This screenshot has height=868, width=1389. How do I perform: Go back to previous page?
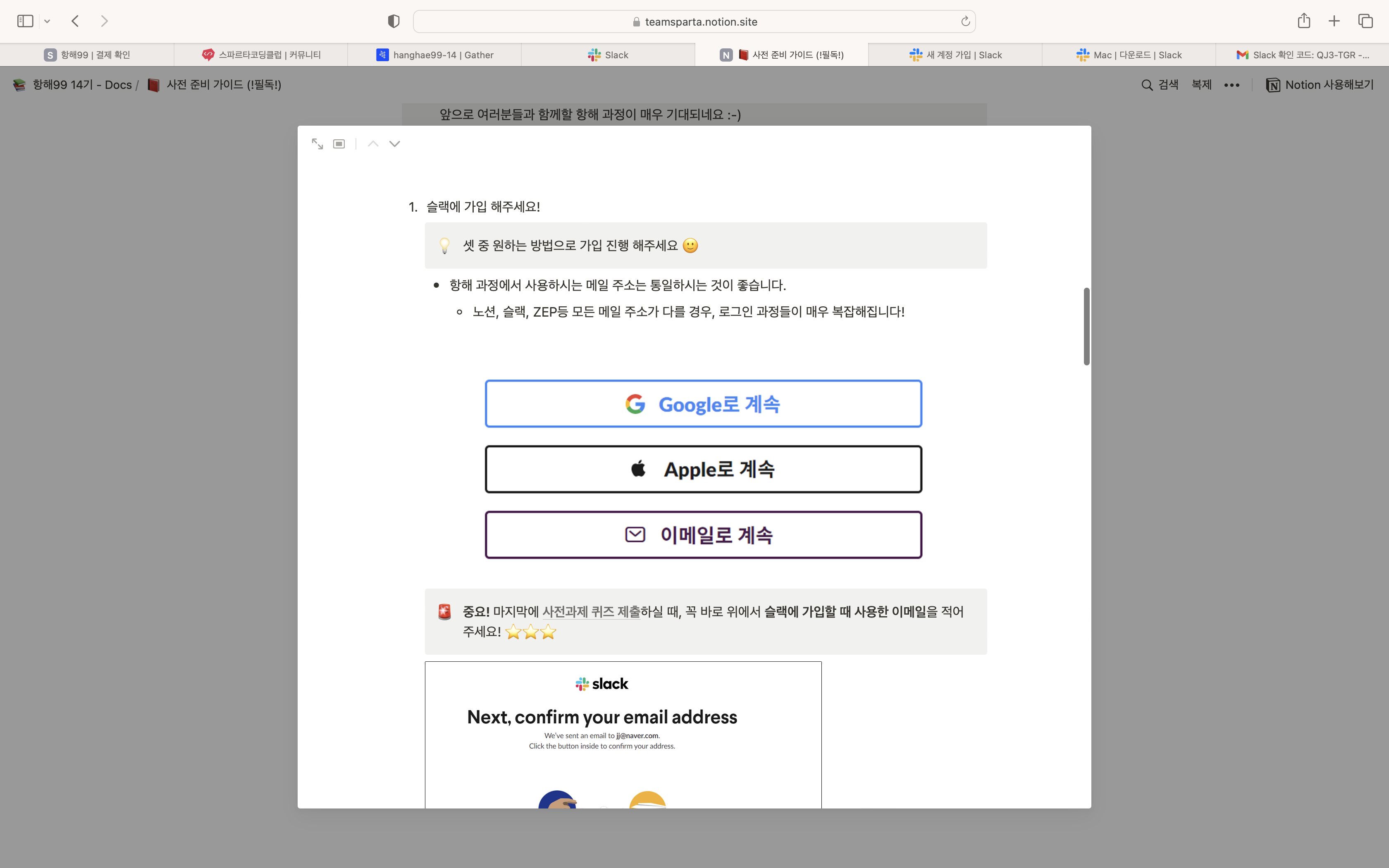click(x=75, y=21)
